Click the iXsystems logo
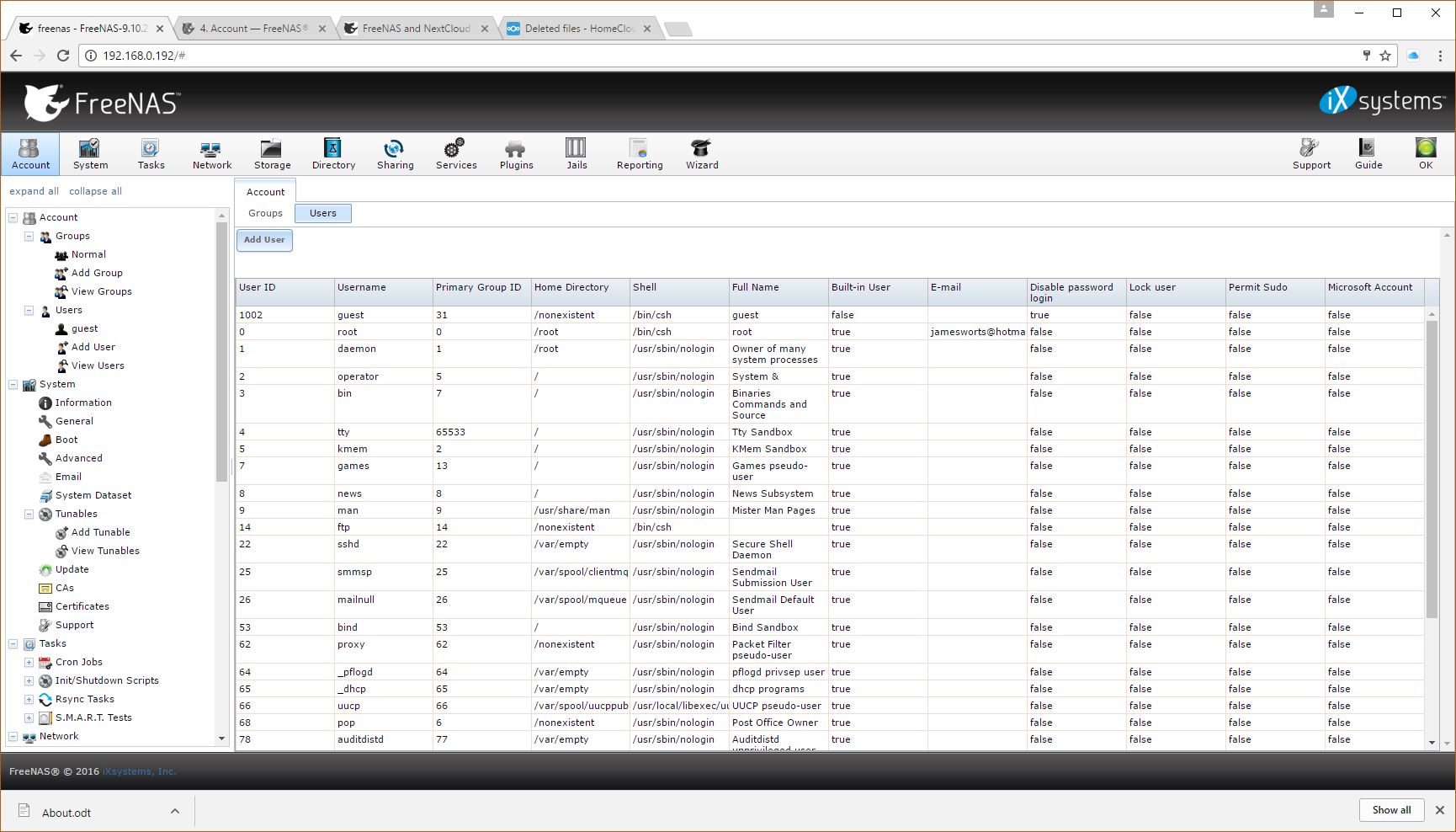This screenshot has height=832, width=1456. point(1381,101)
